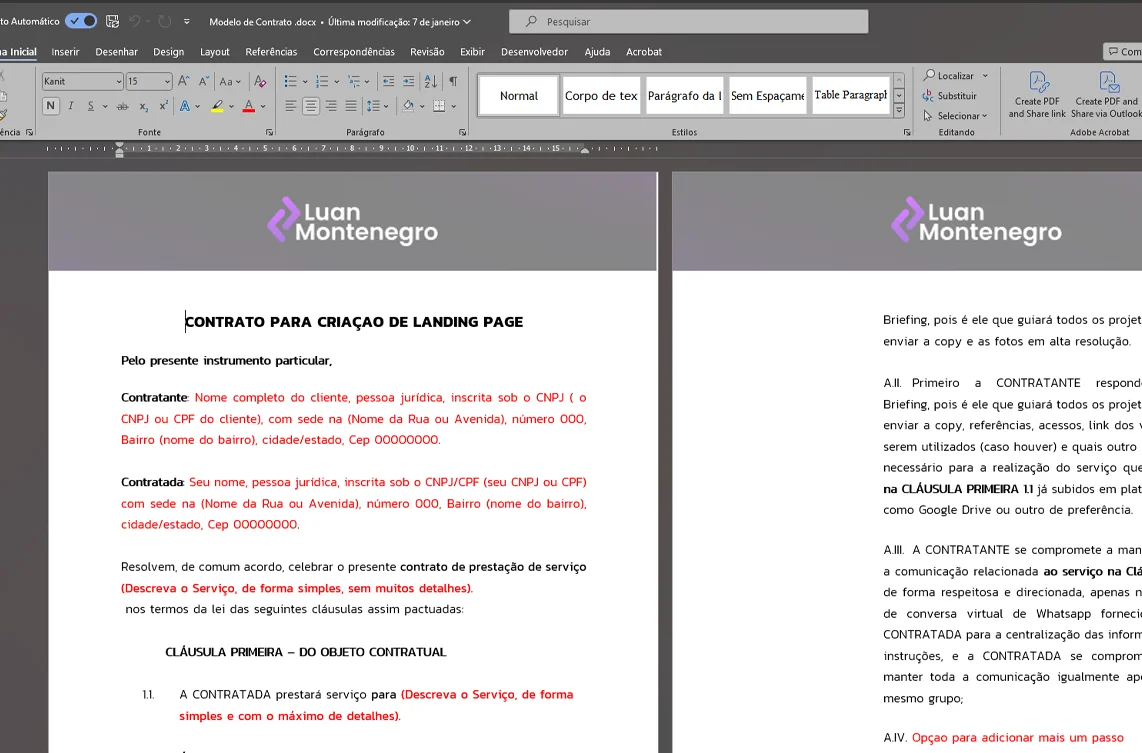Apply red font color swatch
Image resolution: width=1142 pixels, height=753 pixels.
pyautogui.click(x=249, y=106)
